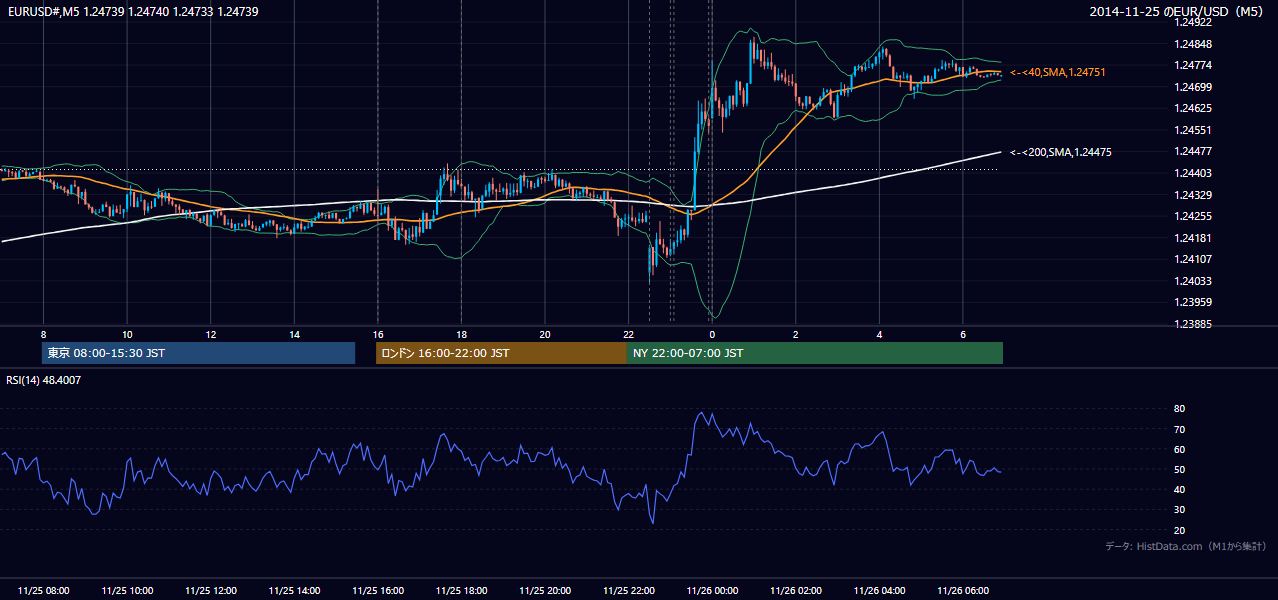Click price axis value 1.24774
Viewport: 1278px width, 600px height.
point(1193,65)
